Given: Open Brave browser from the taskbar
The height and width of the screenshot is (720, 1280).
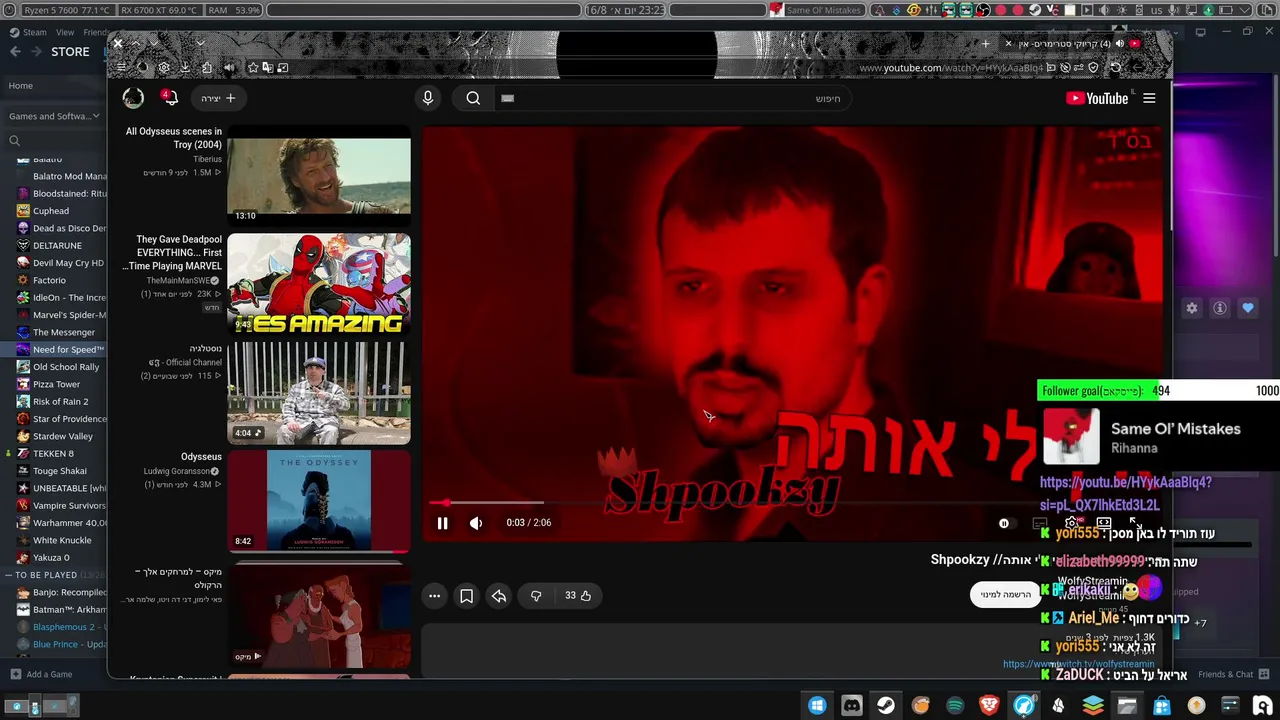Looking at the screenshot, I should tap(989, 706).
